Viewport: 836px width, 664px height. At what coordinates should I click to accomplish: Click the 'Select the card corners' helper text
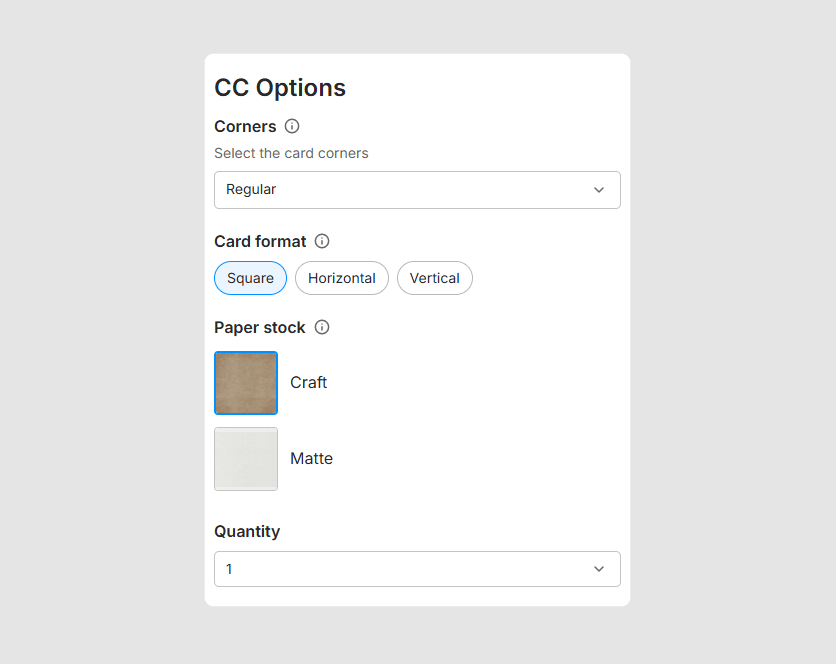pos(291,153)
